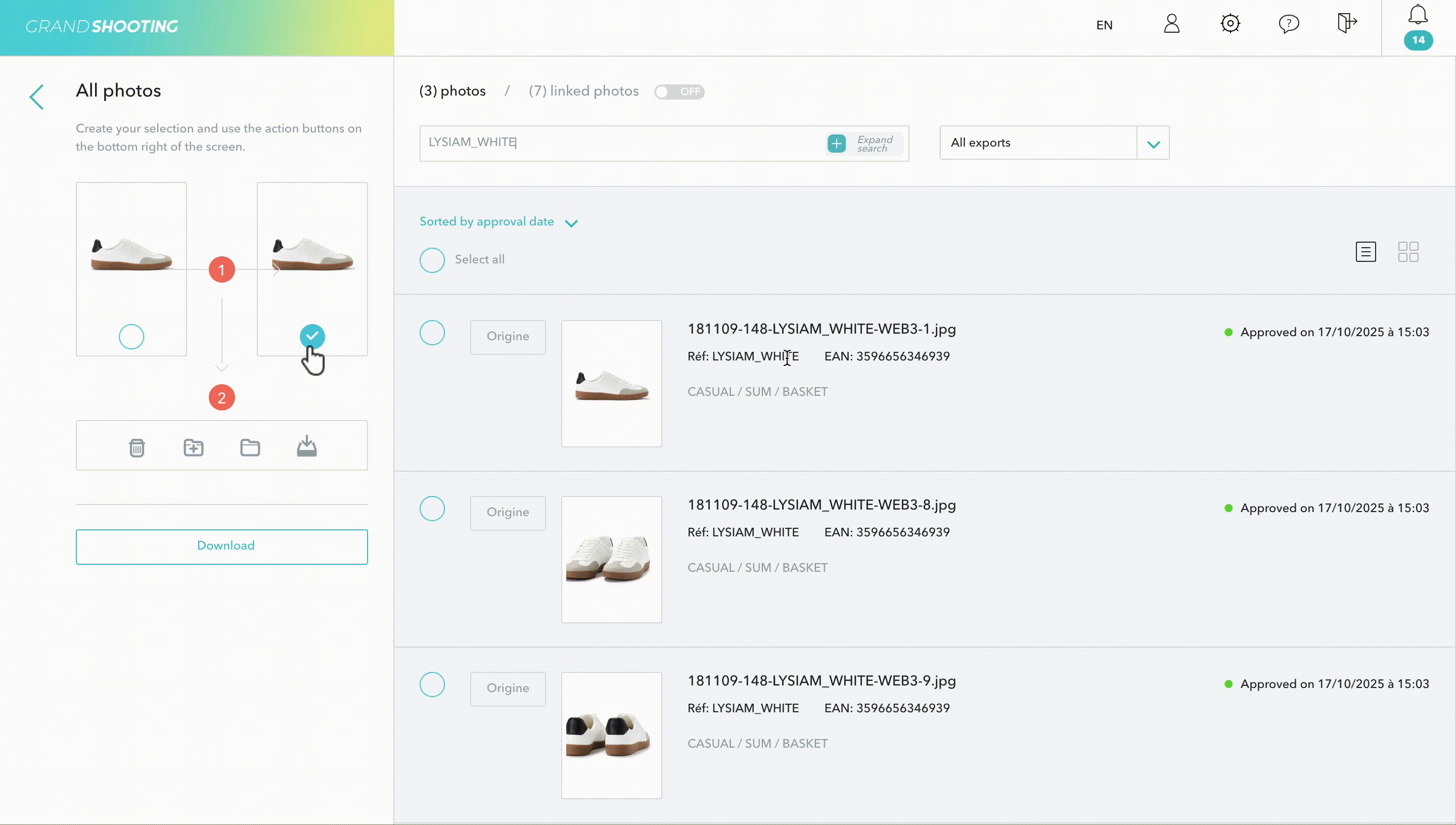Screen dimensions: 1456x825
Task: Toggle linked photos switch on
Action: pos(679,92)
